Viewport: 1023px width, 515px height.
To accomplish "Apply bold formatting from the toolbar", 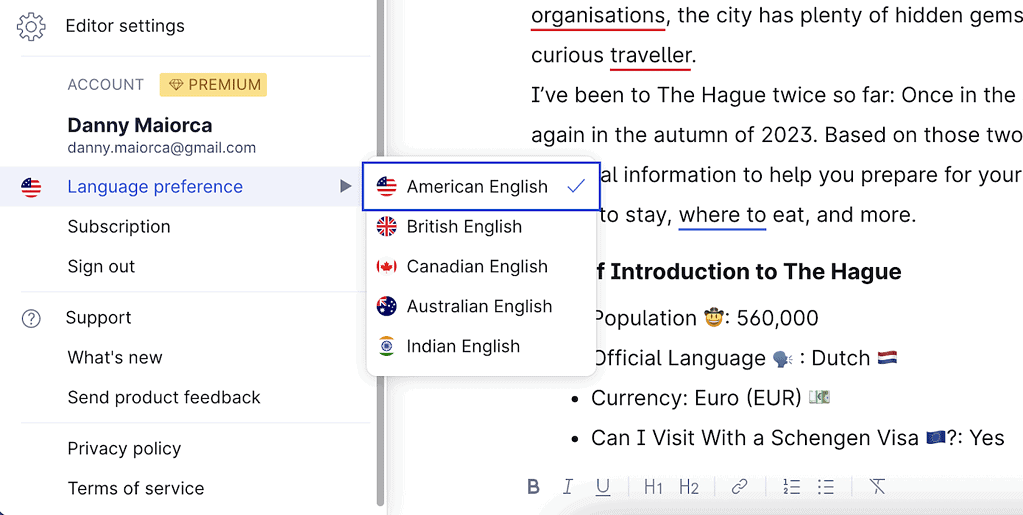I will coord(533,487).
